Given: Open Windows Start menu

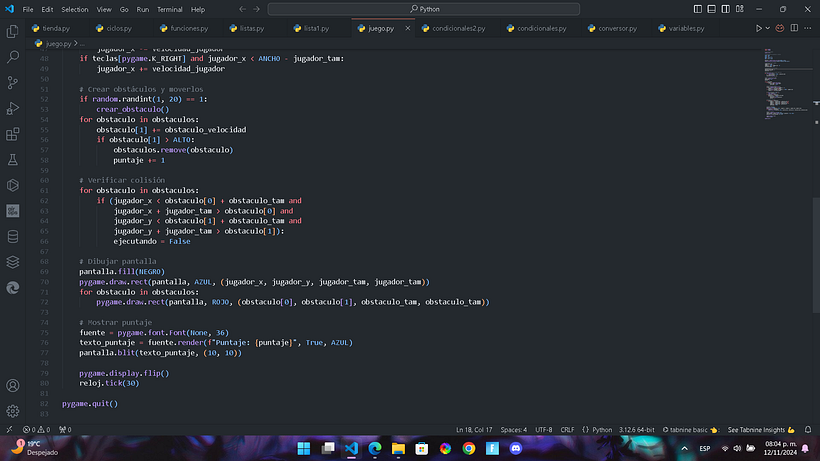Looking at the screenshot, I should pos(304,448).
